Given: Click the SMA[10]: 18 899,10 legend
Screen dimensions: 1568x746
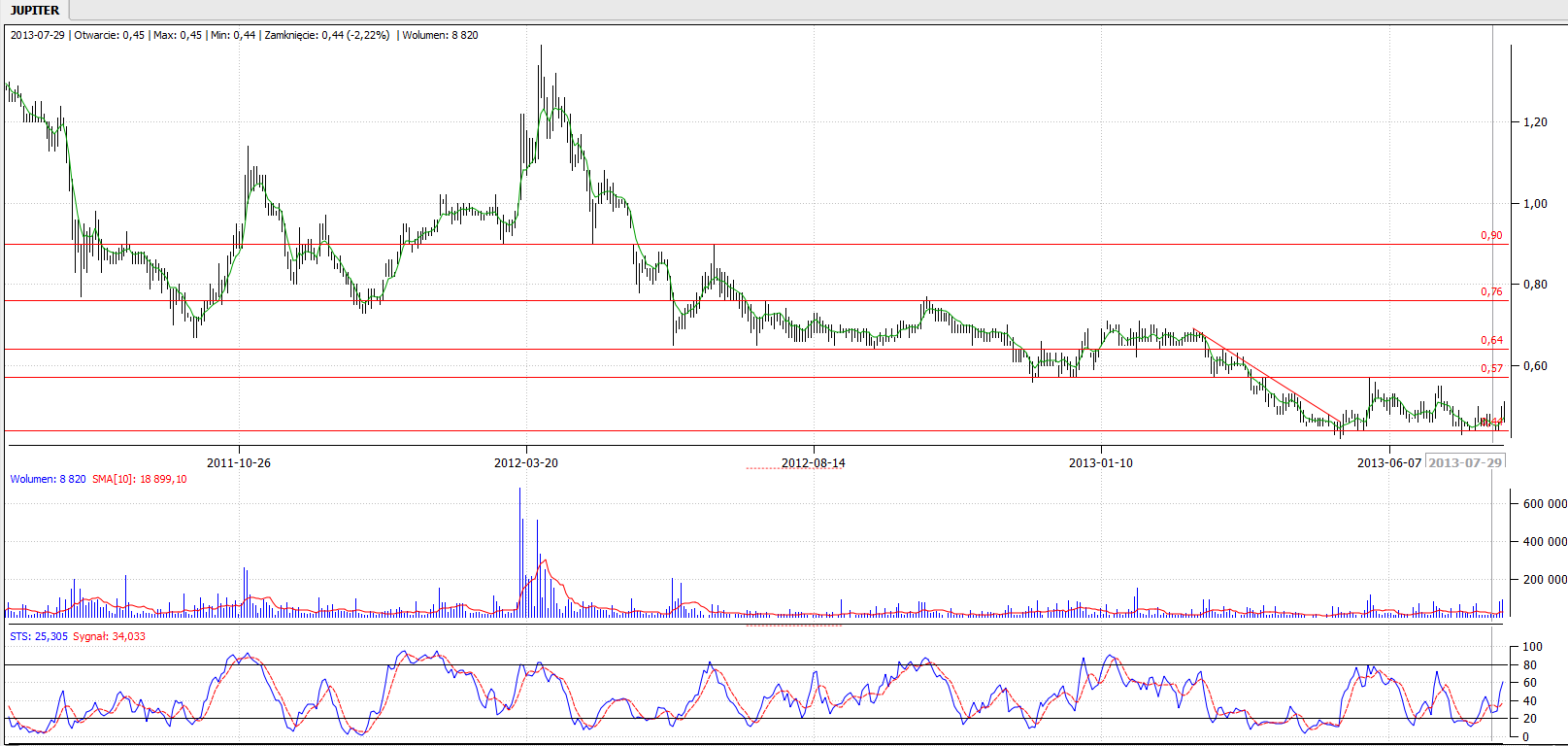Looking at the screenshot, I should click(x=140, y=479).
